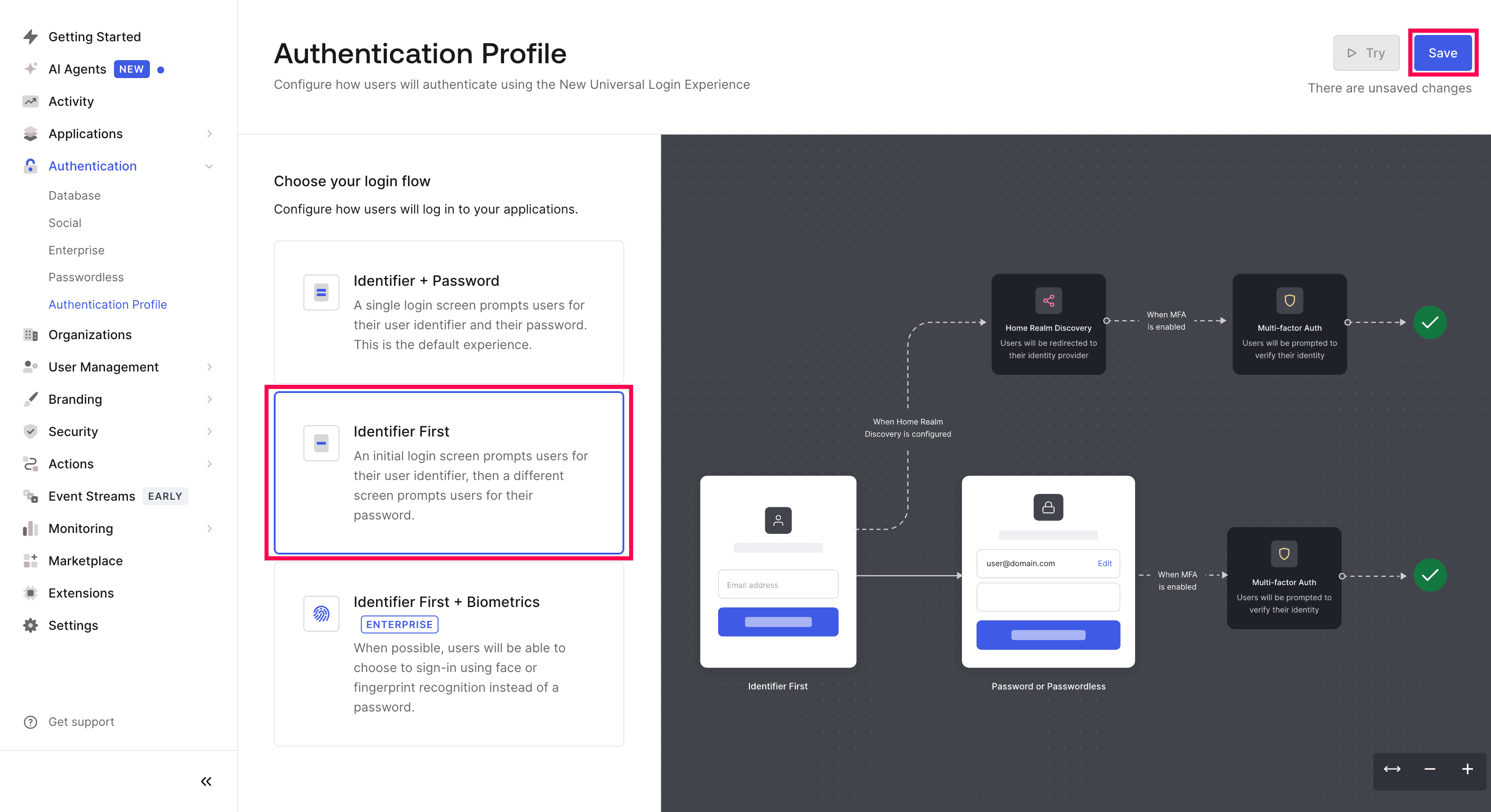Expand the Applications menu chevron
The image size is (1491, 812).
click(209, 134)
